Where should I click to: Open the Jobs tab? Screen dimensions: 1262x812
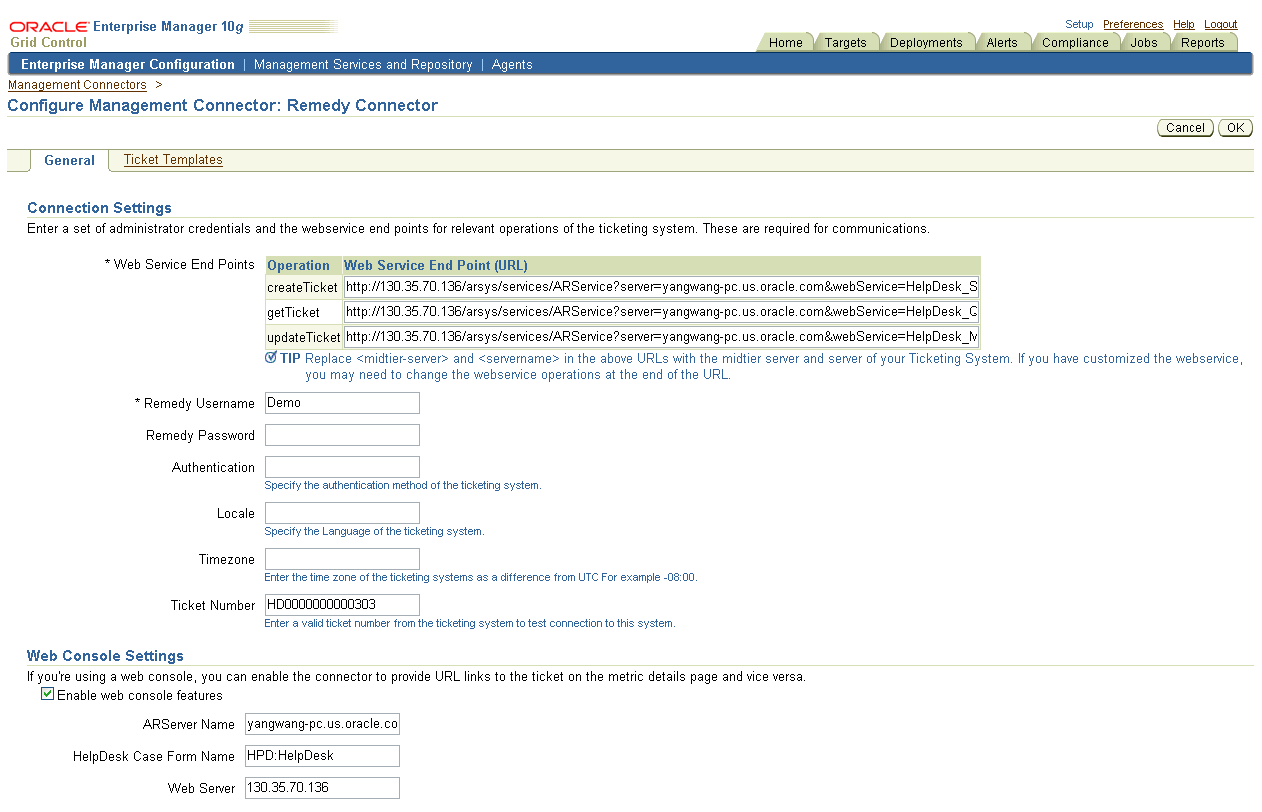click(x=1144, y=43)
